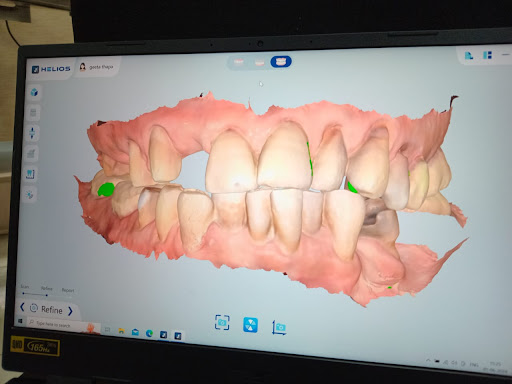The image size is (512, 384).
Task: Select the fourth greyed sidebar tool
Action: point(31,153)
